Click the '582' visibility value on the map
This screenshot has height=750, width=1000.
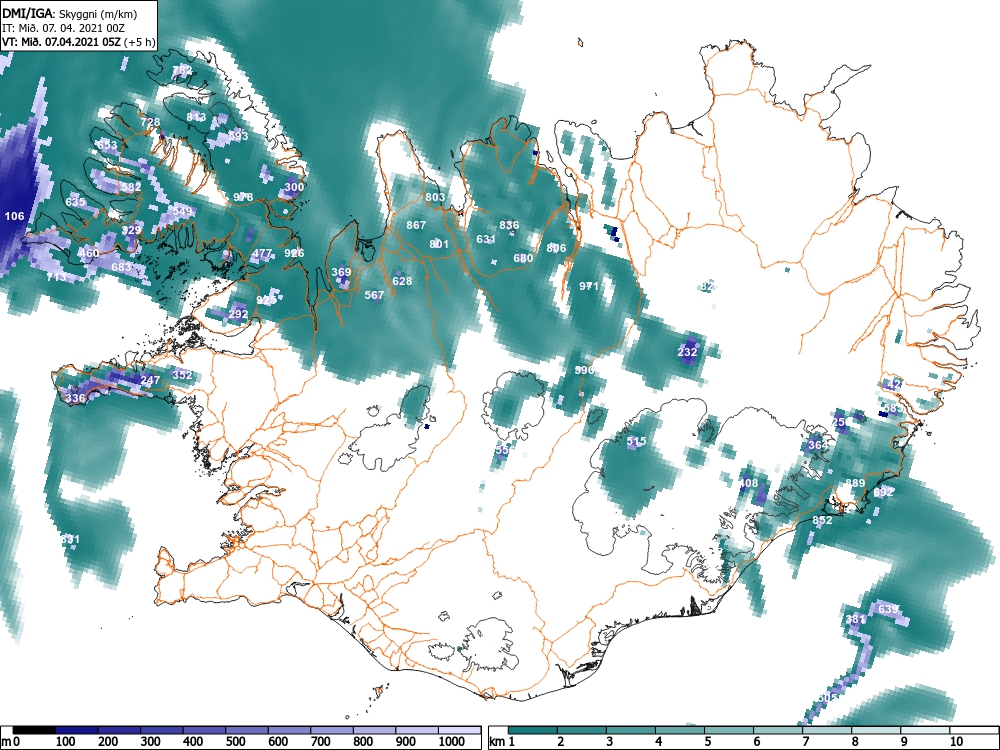(x=131, y=187)
